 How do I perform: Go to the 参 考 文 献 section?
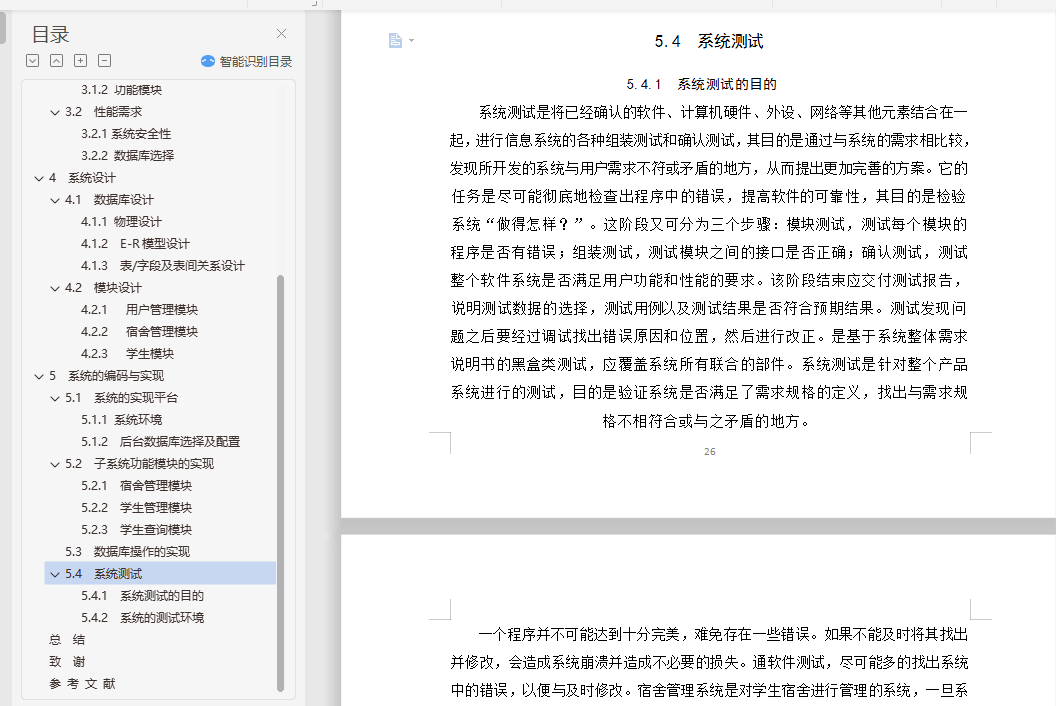tap(82, 683)
